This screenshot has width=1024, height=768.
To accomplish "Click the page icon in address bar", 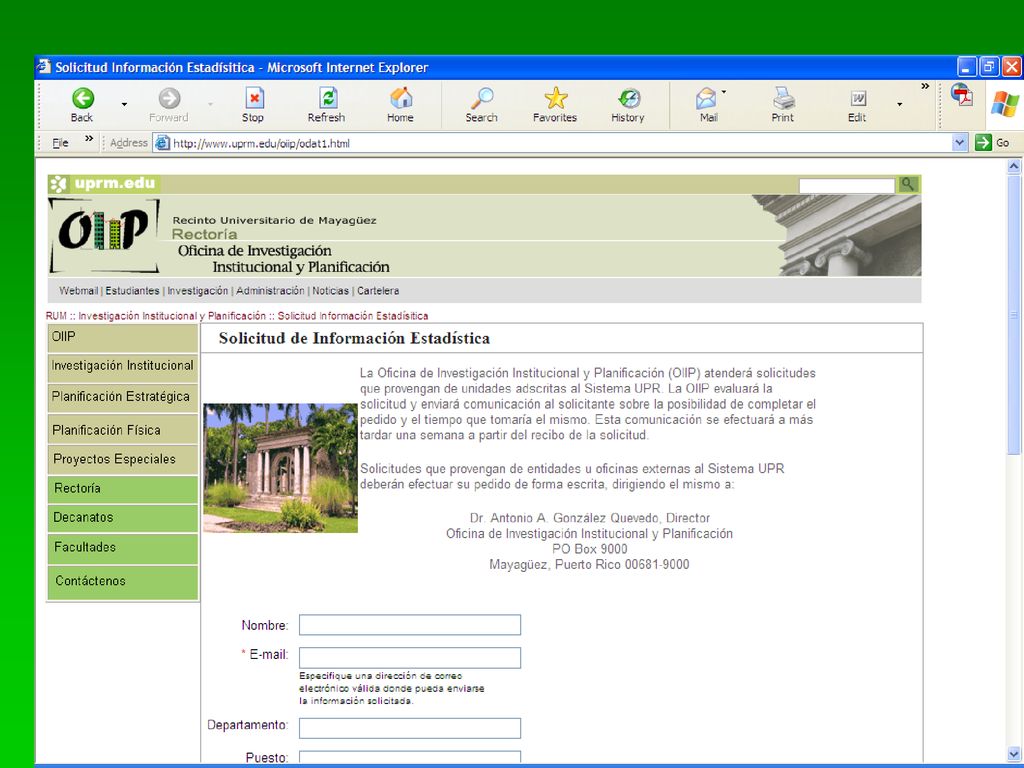I will tap(162, 143).
